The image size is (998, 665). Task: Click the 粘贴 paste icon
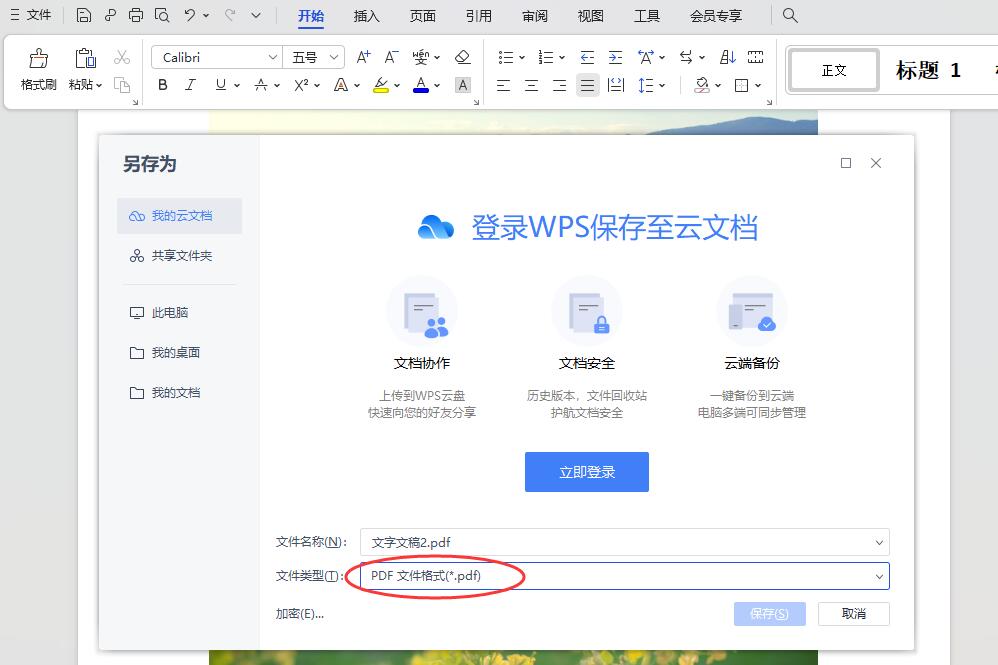pos(85,59)
